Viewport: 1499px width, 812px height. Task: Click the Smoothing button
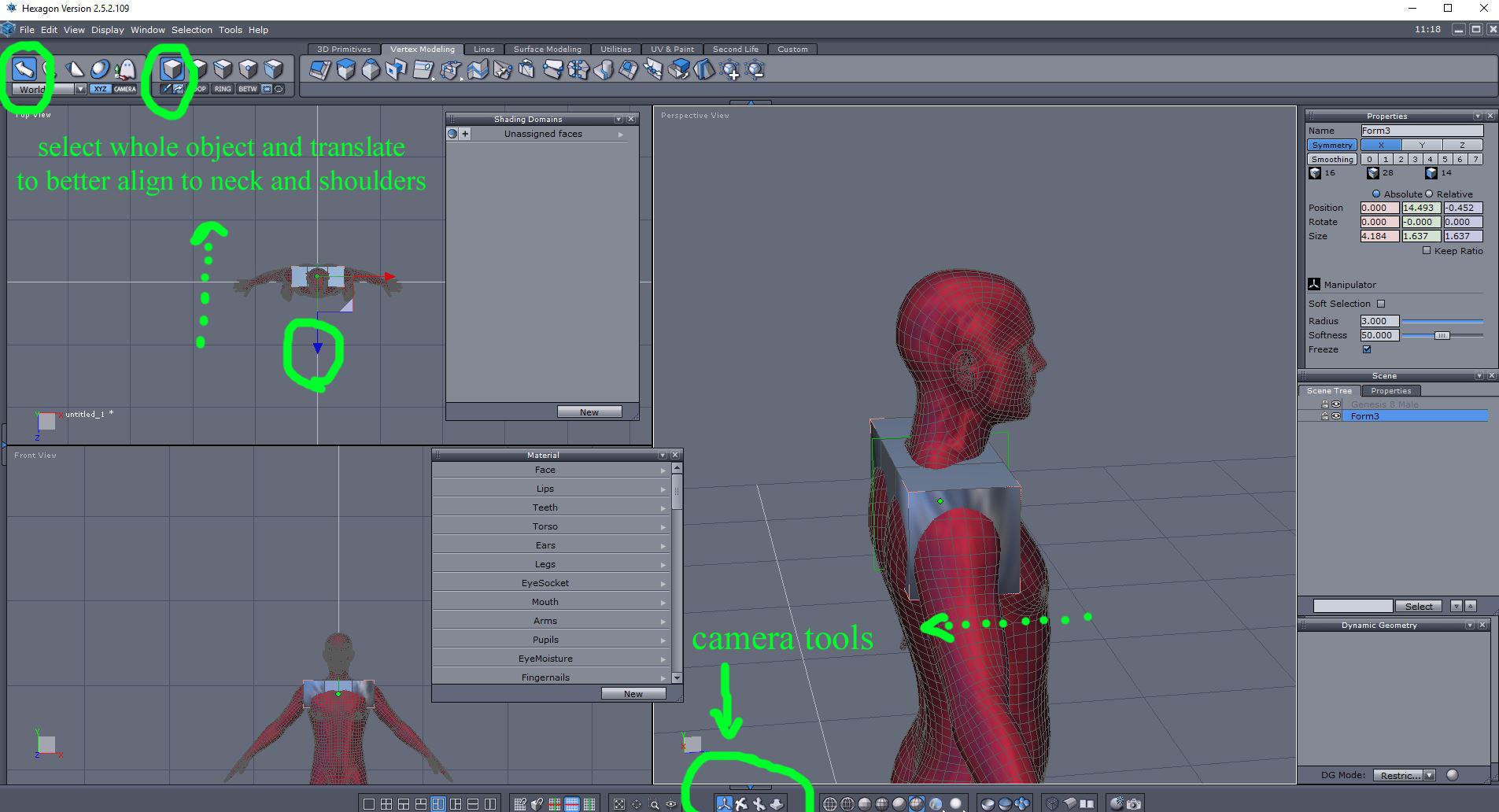[1332, 159]
